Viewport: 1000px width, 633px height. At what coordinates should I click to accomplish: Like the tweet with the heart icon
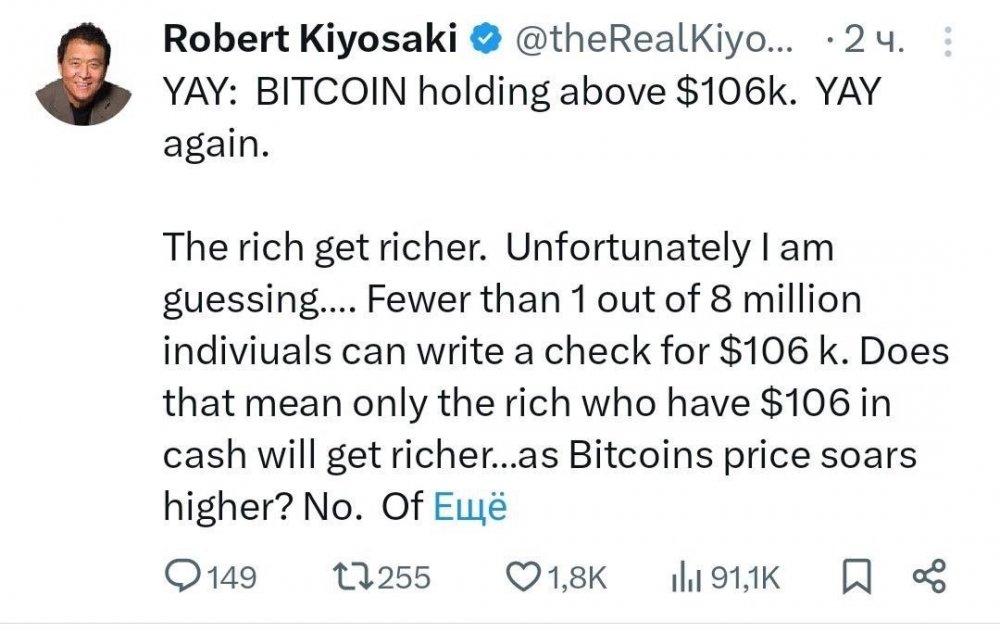[x=524, y=576]
